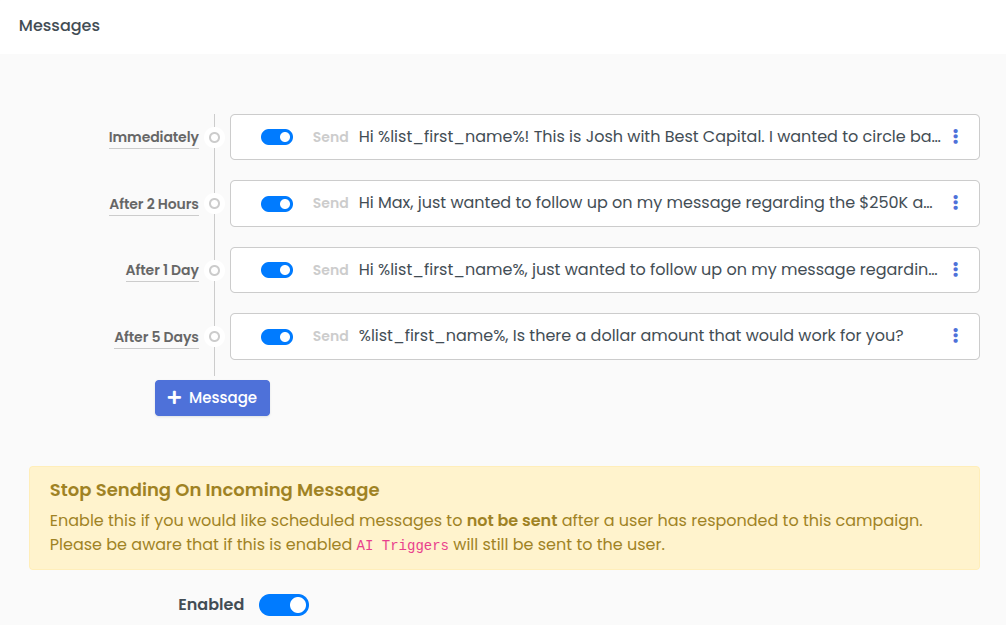Disable the Stop Sending On Incoming Message setting
The width and height of the screenshot is (1006, 625).
[283, 605]
